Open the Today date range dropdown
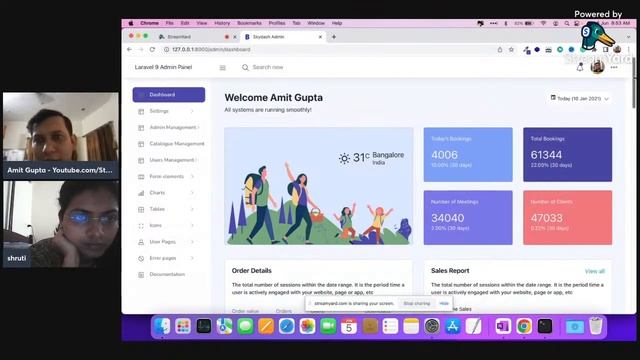 click(x=580, y=98)
